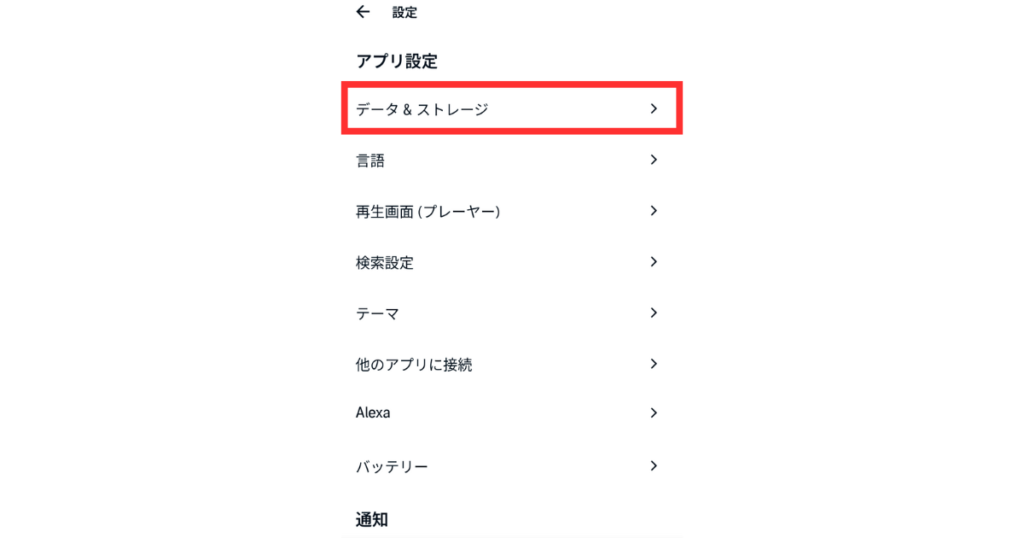1024x538 pixels.
Task: Click the 設定 header title
Action: [404, 12]
